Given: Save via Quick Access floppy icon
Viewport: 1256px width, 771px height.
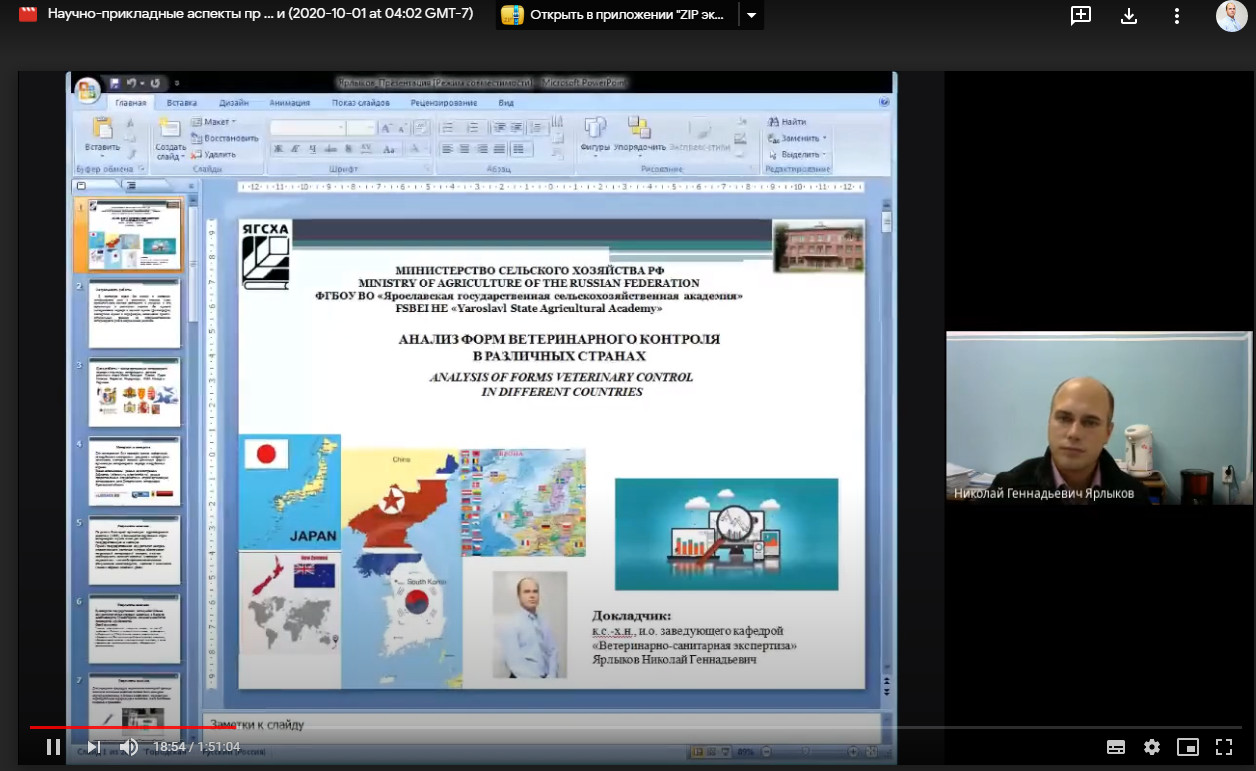Looking at the screenshot, I should 115,83.
